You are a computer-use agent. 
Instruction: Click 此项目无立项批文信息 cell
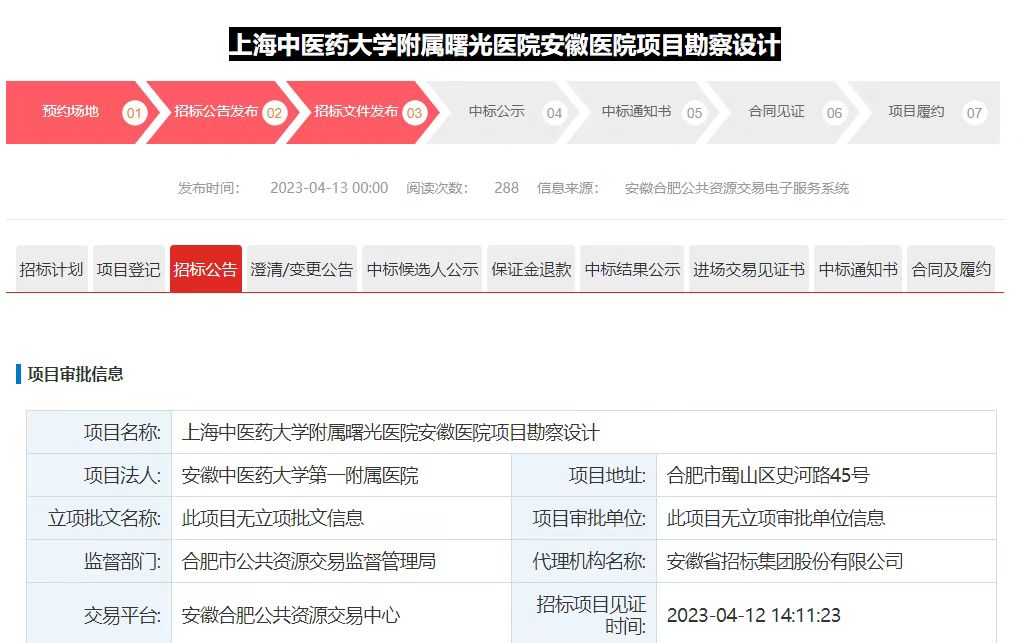[x=341, y=518]
